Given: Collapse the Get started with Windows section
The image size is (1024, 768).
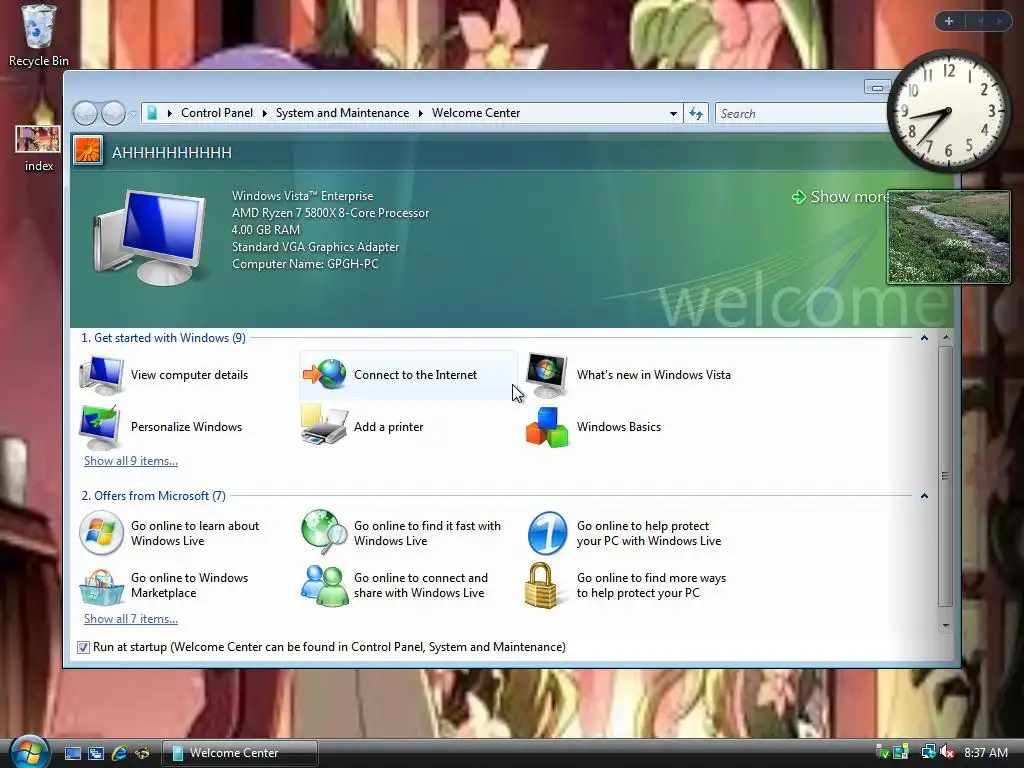Looking at the screenshot, I should point(924,338).
